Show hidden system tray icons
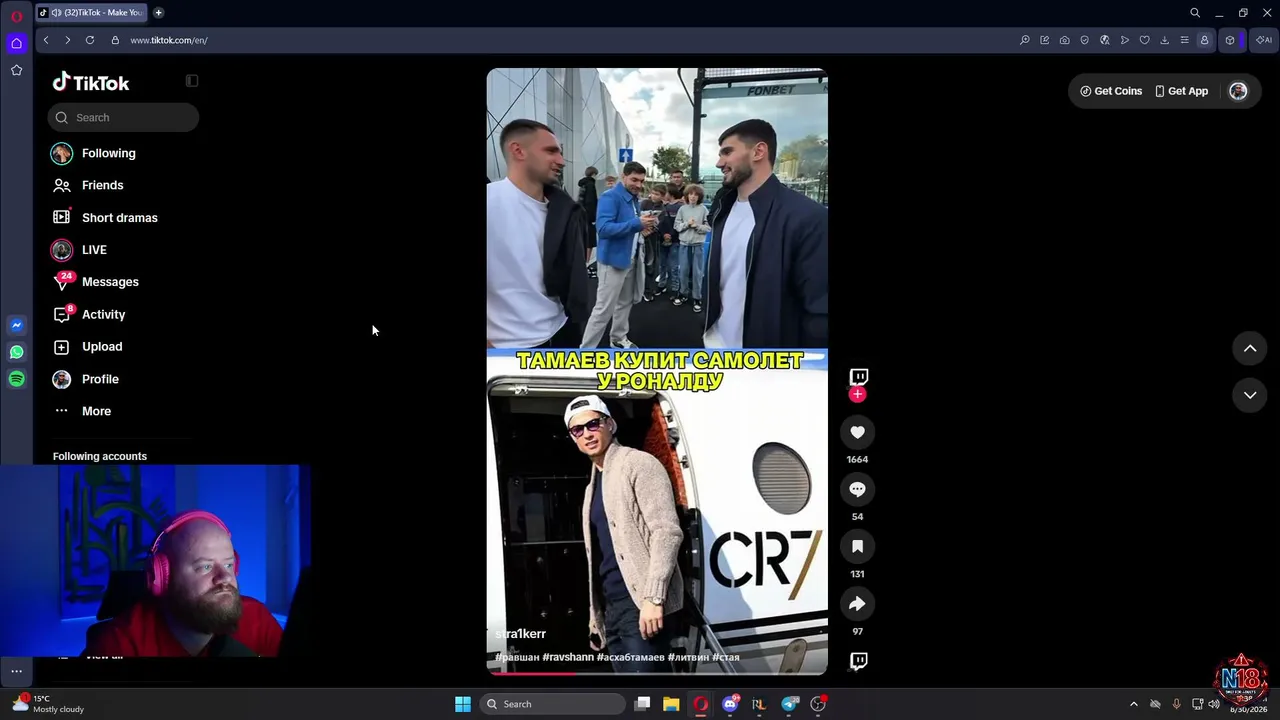The height and width of the screenshot is (720, 1280). [x=1133, y=704]
